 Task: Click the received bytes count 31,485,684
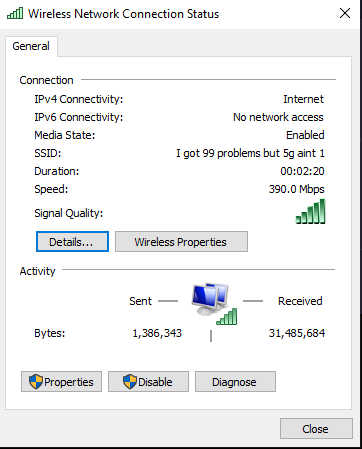pos(297,333)
